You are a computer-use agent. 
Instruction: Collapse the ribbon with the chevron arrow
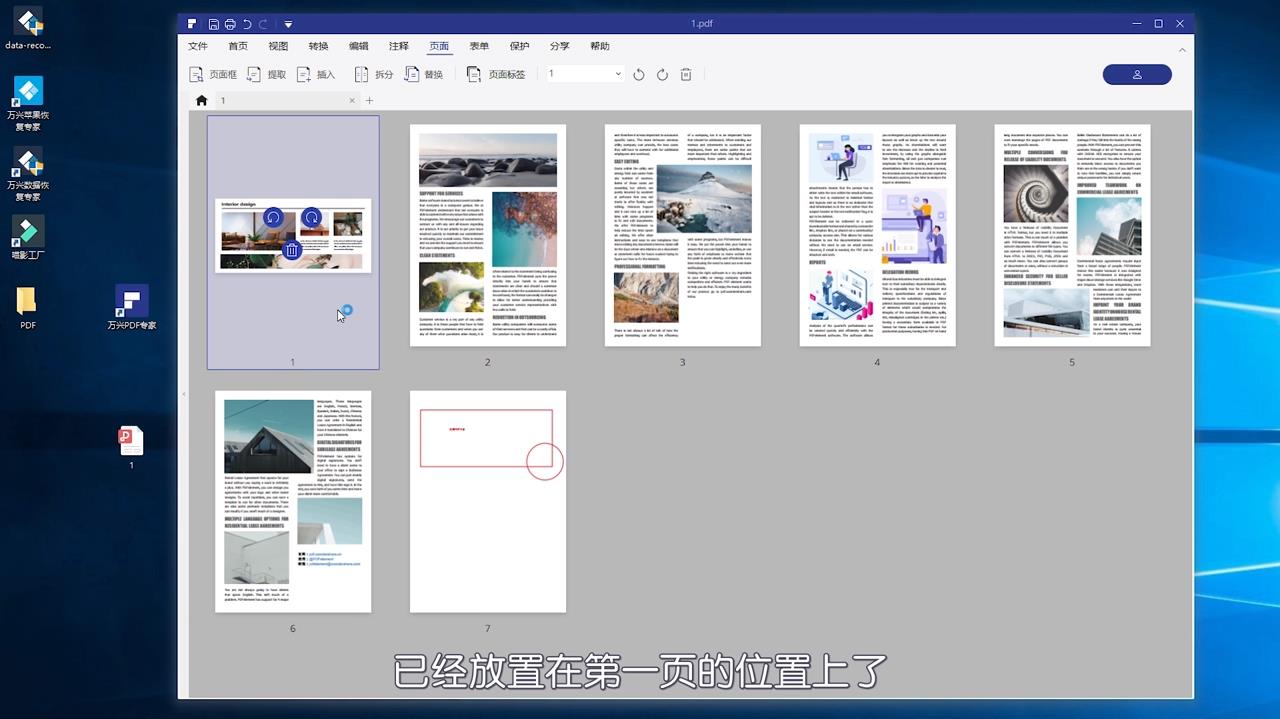tap(1182, 49)
